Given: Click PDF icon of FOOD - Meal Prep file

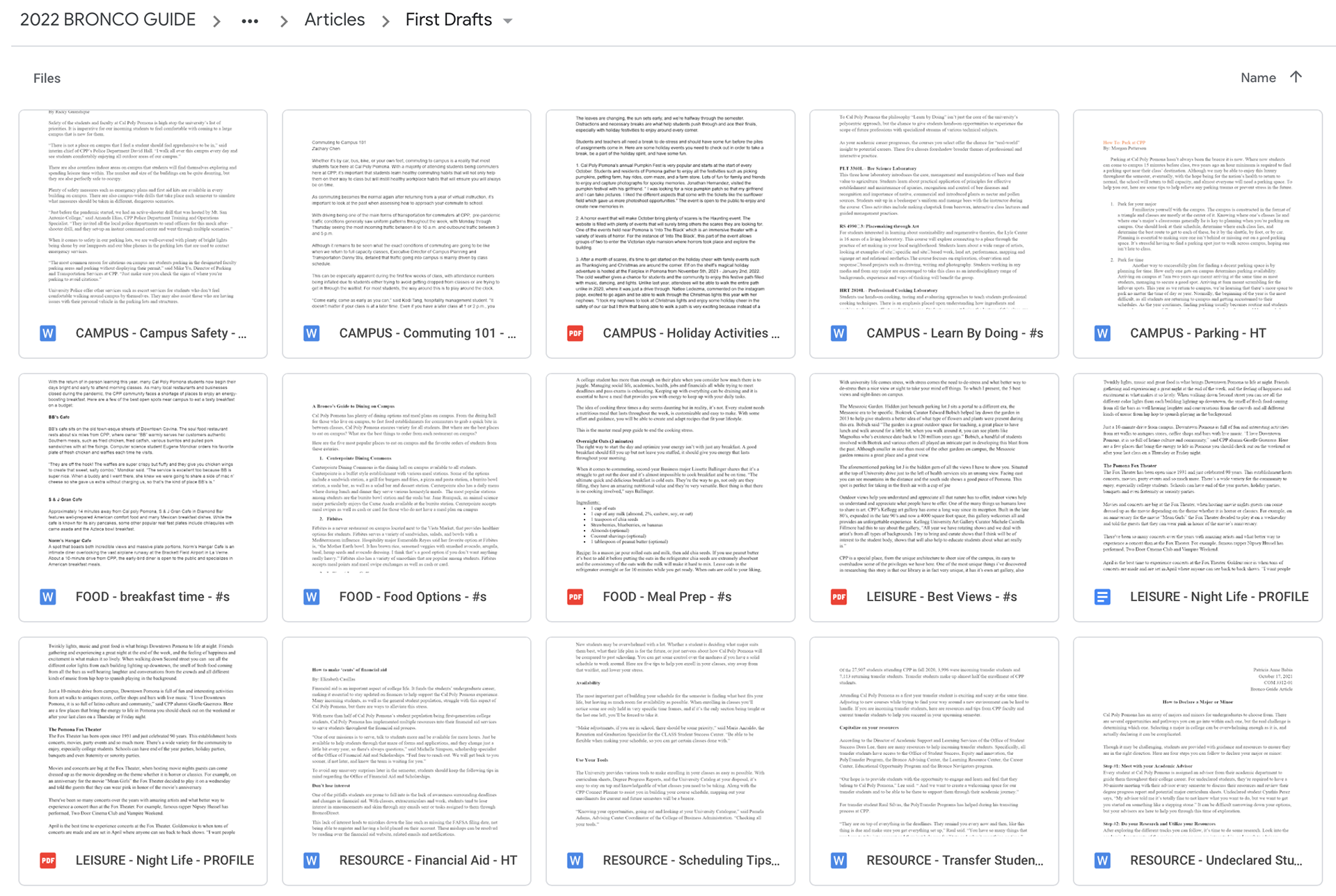Looking at the screenshot, I should pyautogui.click(x=575, y=597).
